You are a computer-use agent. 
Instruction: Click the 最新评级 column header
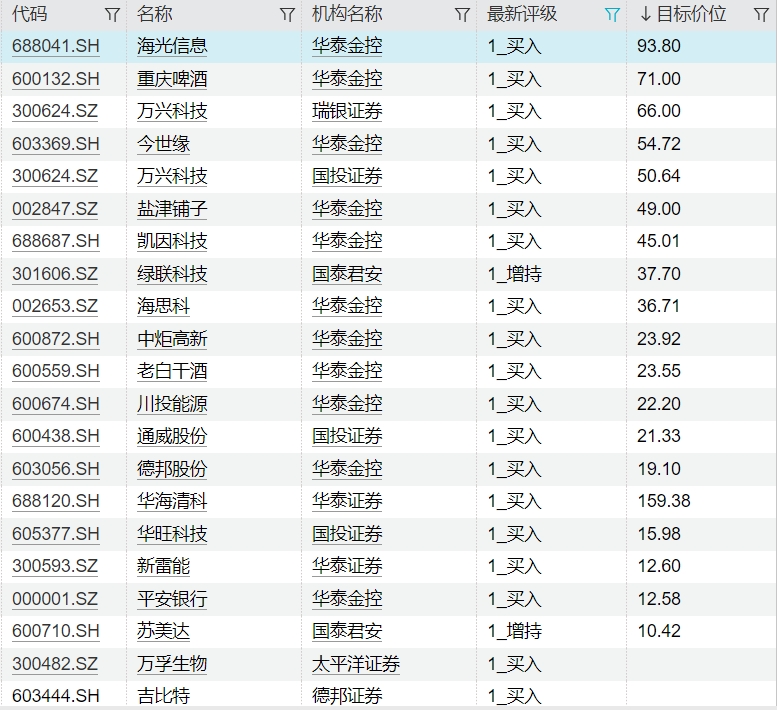pyautogui.click(x=522, y=14)
